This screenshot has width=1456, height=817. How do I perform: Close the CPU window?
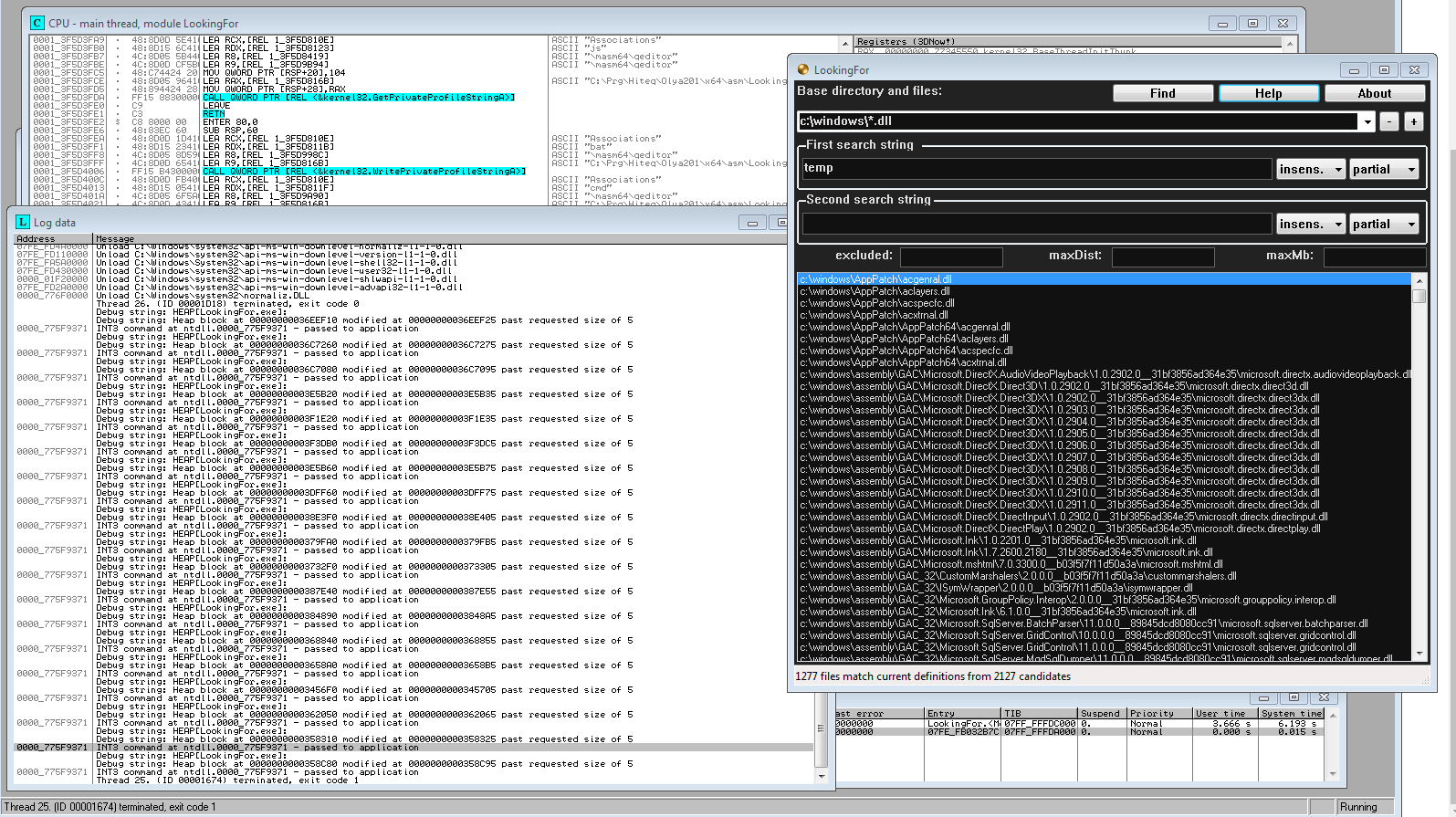click(1283, 24)
